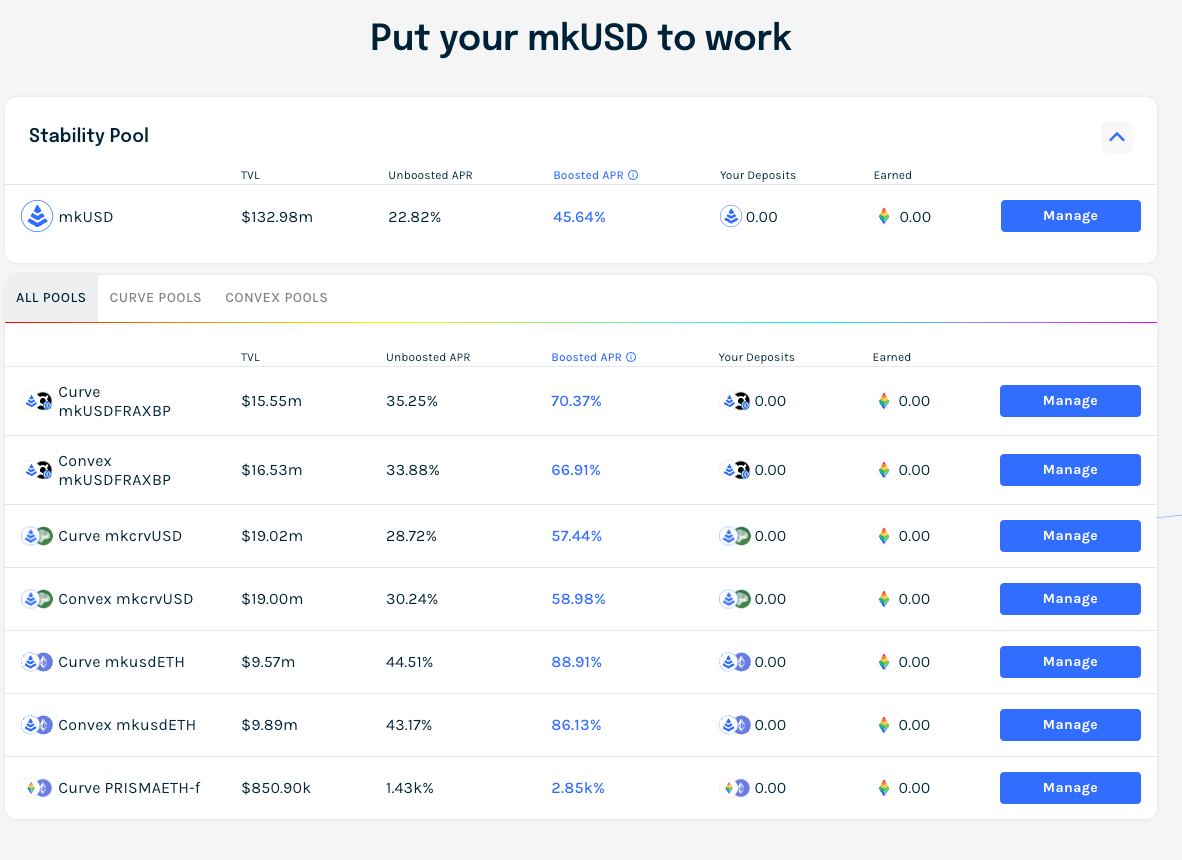Click the Curve PRISMAETH-f pool pair icon
The image size is (1182, 860).
(x=37, y=788)
